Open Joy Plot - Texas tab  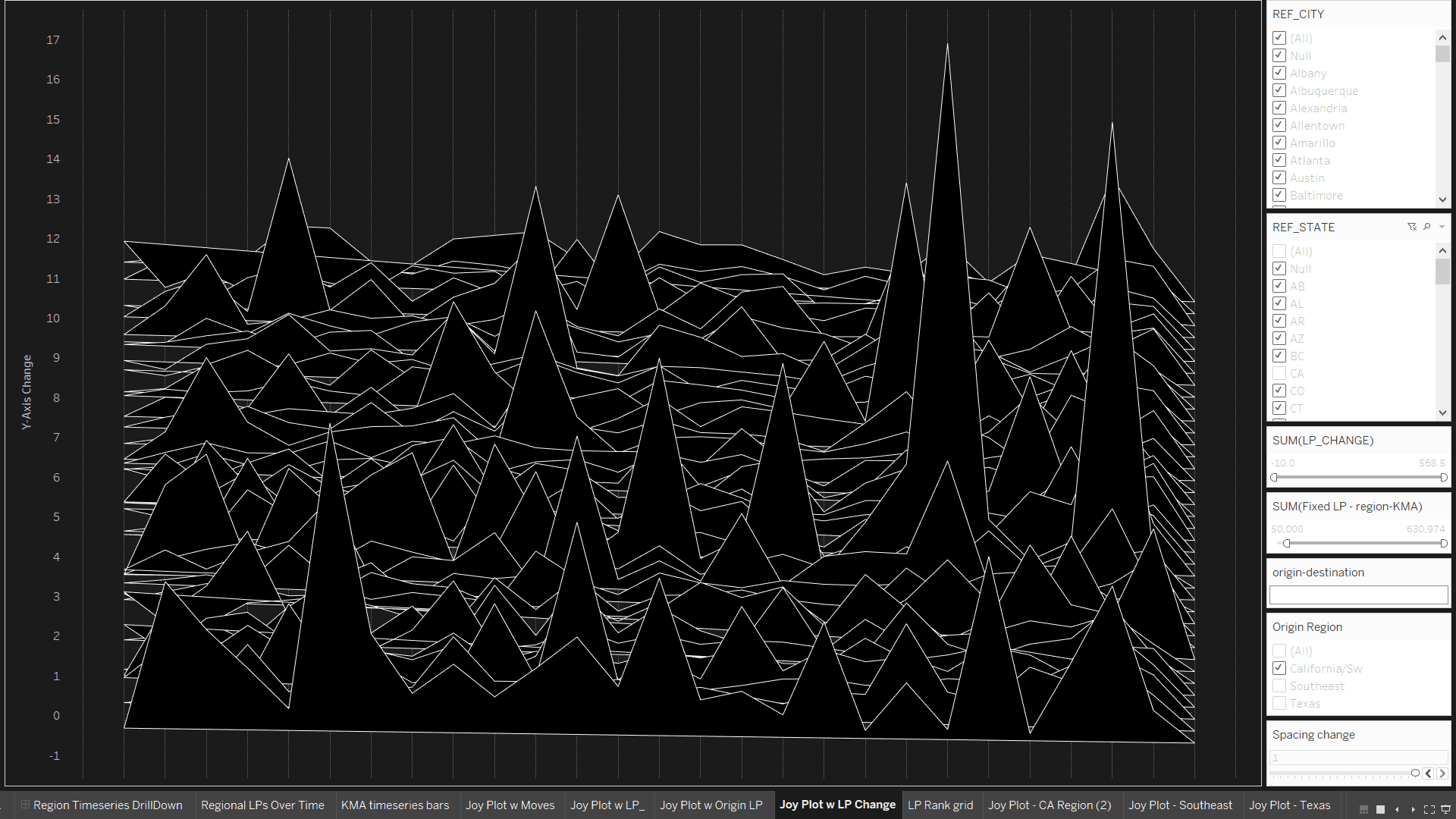[x=1290, y=805]
